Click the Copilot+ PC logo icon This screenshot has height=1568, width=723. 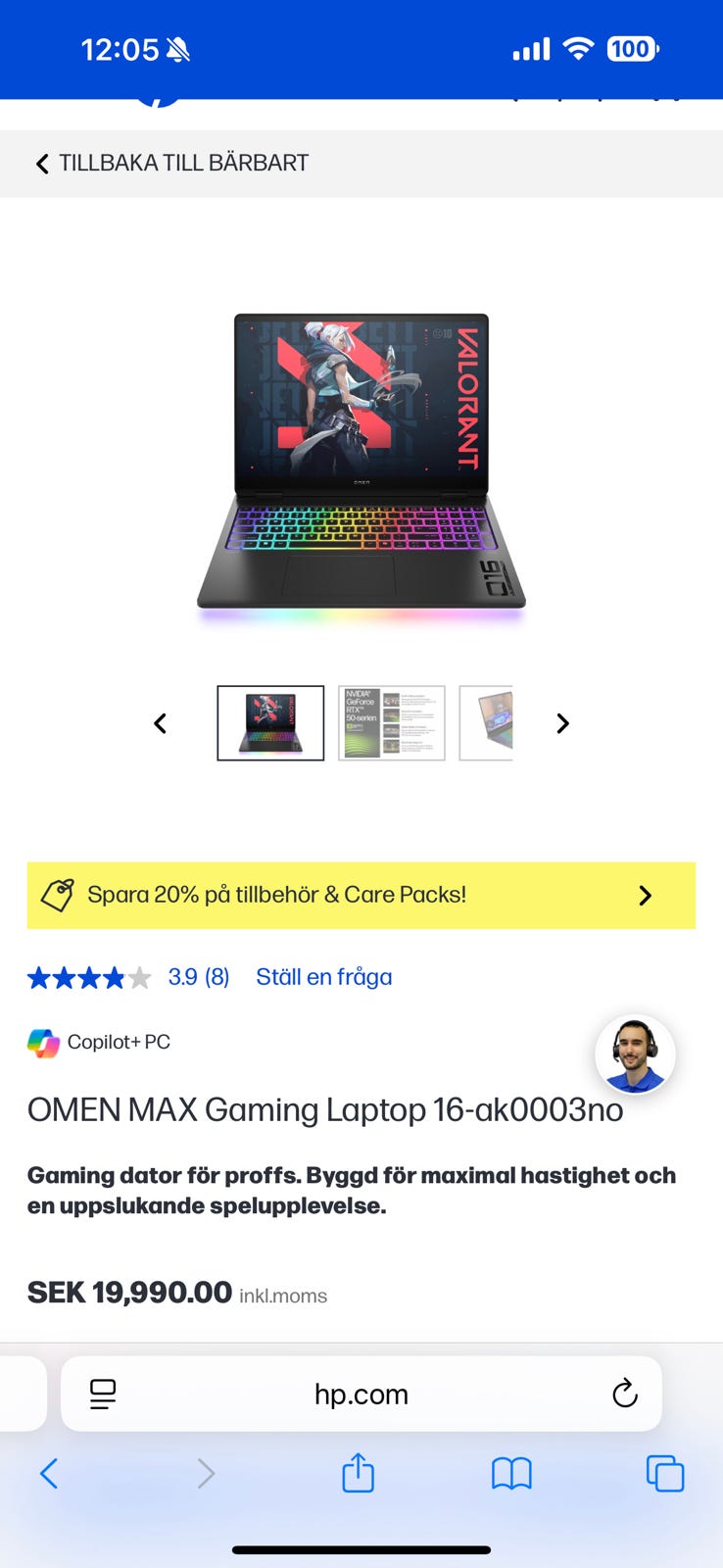click(43, 1043)
